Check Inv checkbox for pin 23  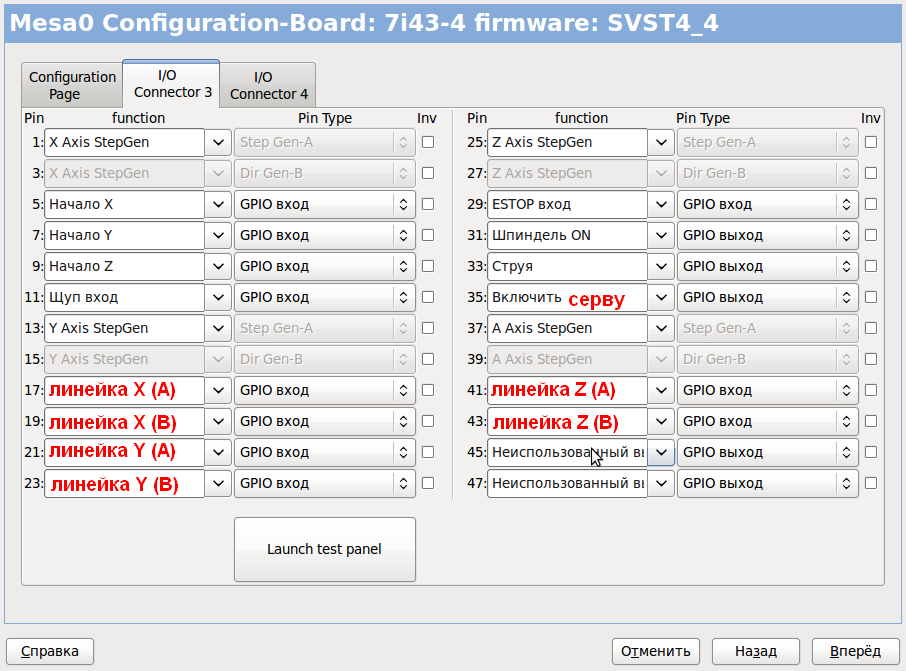[x=428, y=483]
